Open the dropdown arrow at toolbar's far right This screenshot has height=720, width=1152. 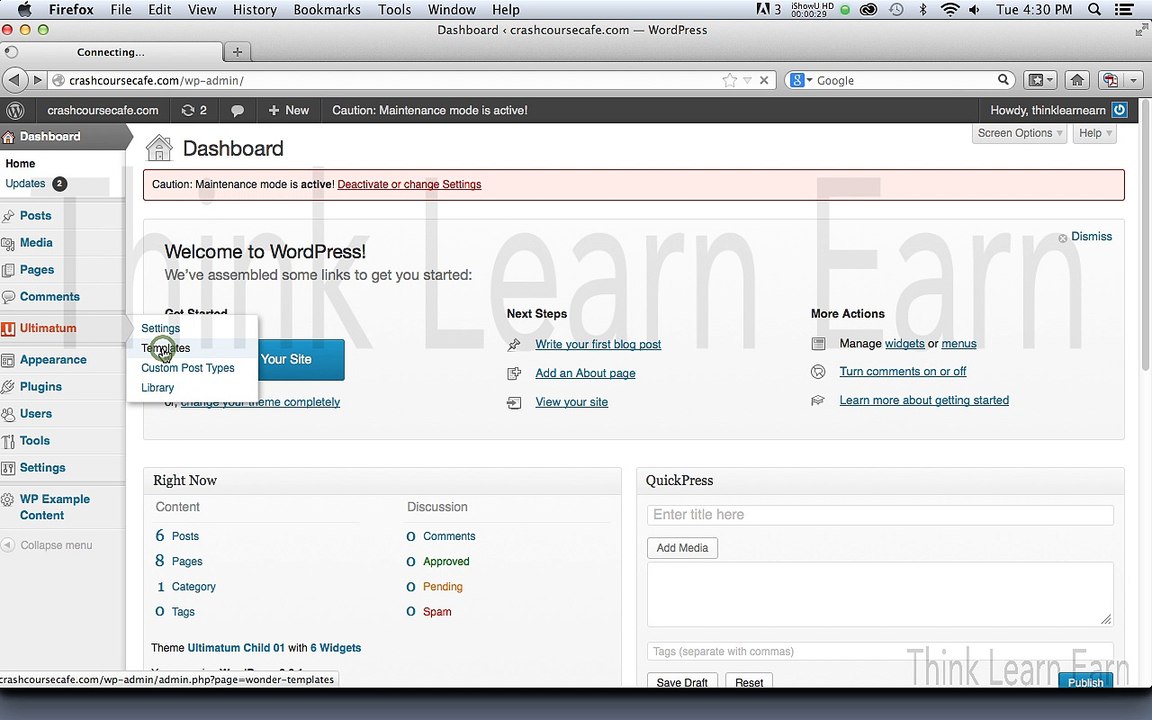[x=1134, y=80]
